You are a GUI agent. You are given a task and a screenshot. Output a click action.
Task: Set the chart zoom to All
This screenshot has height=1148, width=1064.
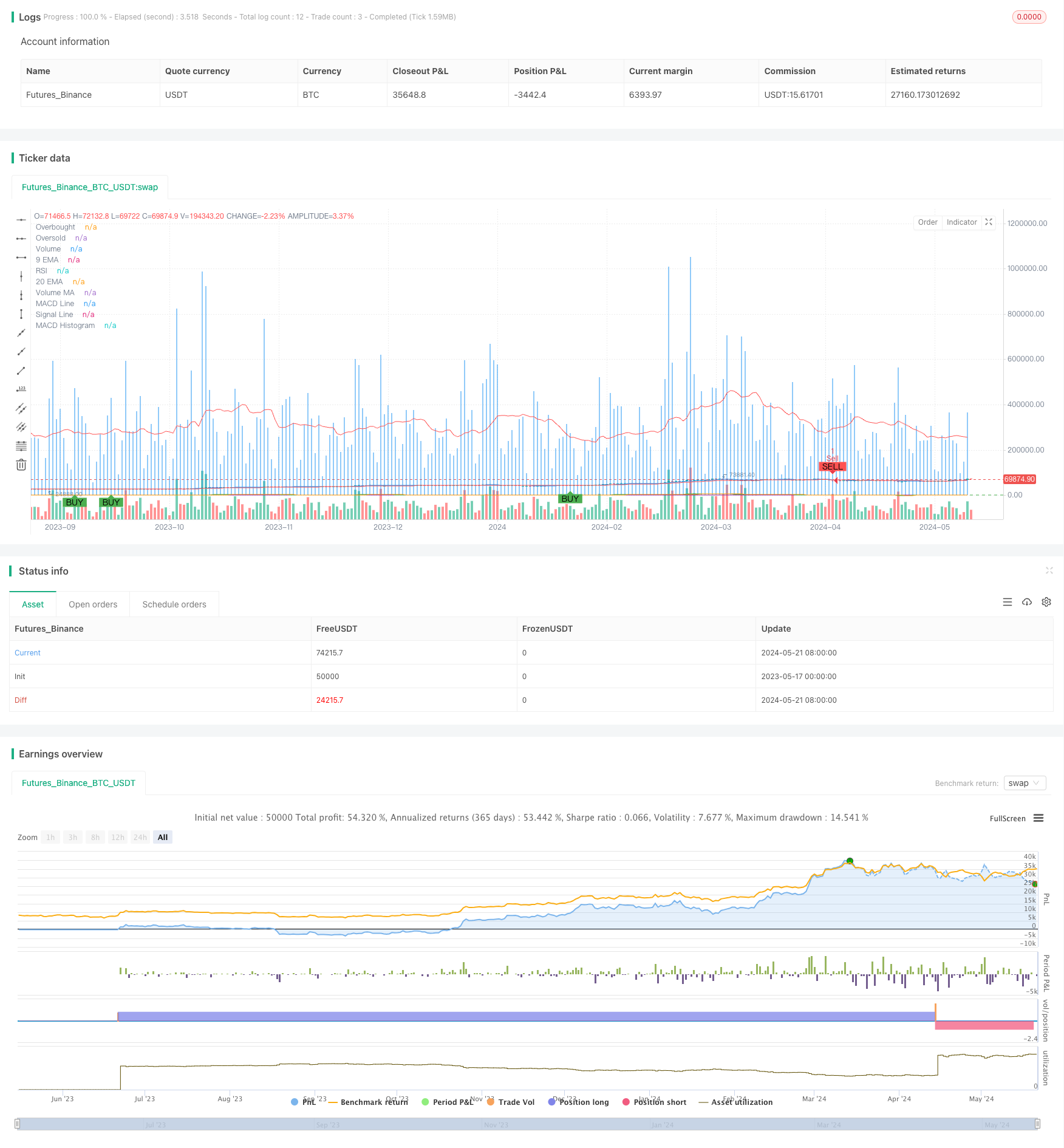coord(163,837)
